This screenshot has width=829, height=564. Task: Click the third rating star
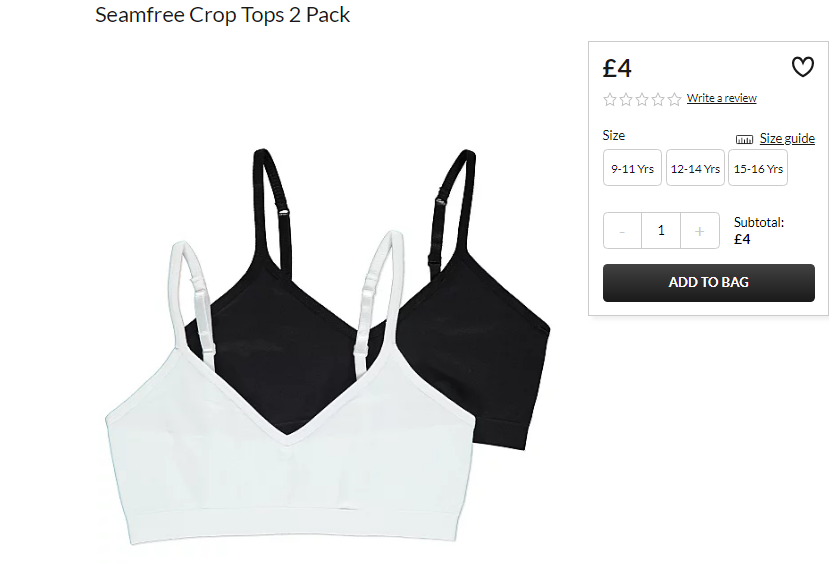pyautogui.click(x=642, y=99)
